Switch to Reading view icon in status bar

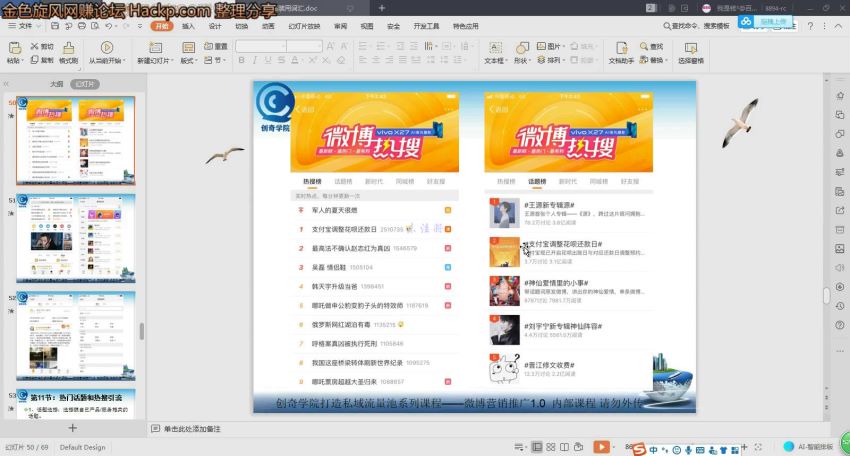[x=564, y=447]
